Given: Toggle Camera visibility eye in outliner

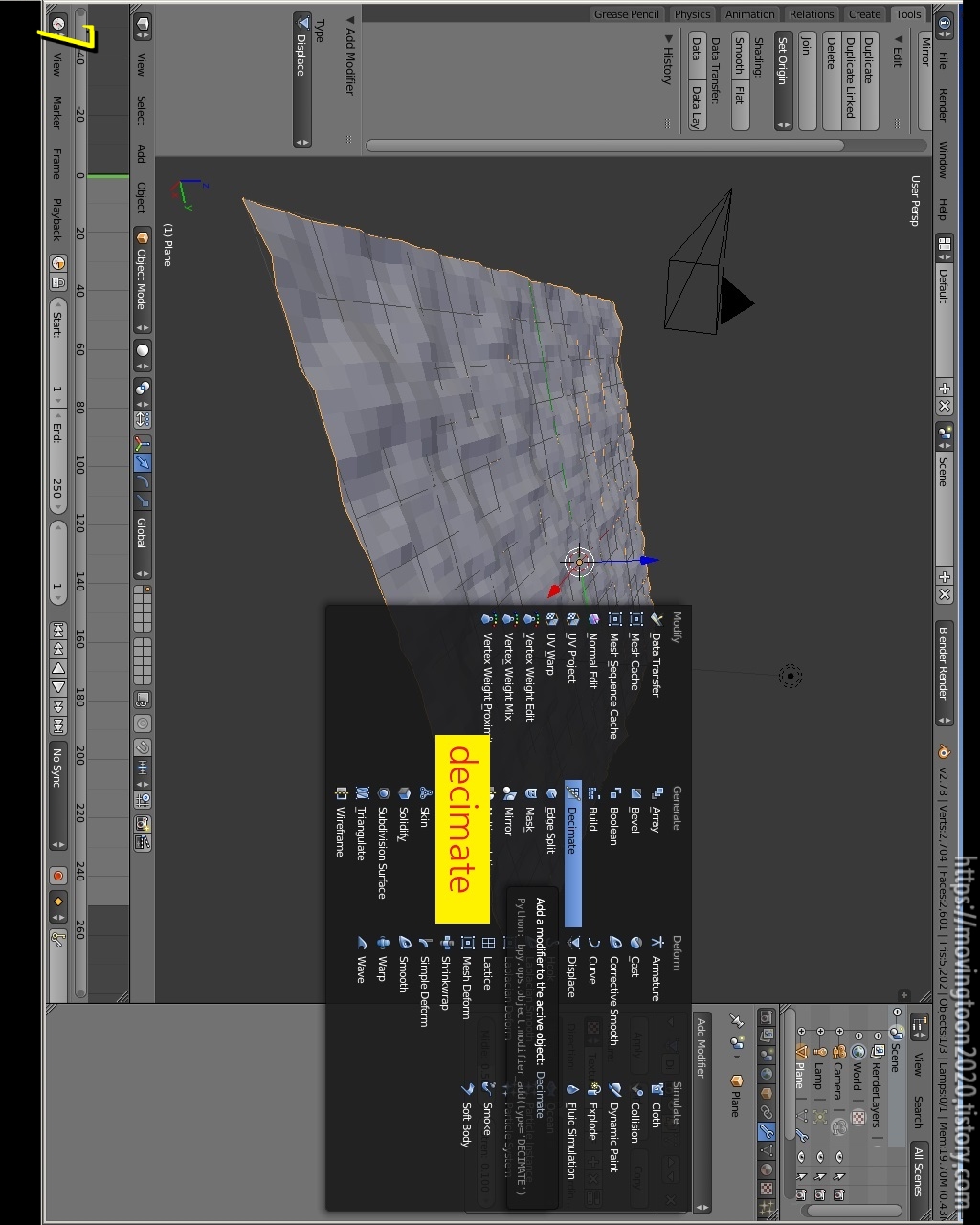Looking at the screenshot, I should (x=839, y=1157).
